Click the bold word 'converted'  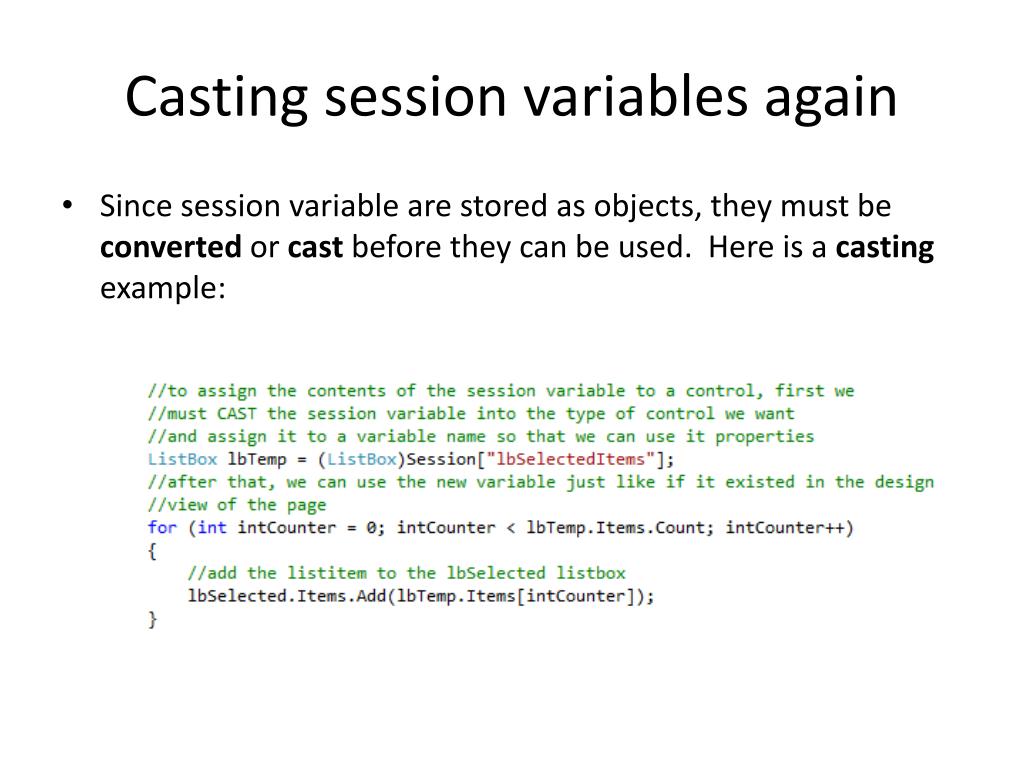[170, 247]
